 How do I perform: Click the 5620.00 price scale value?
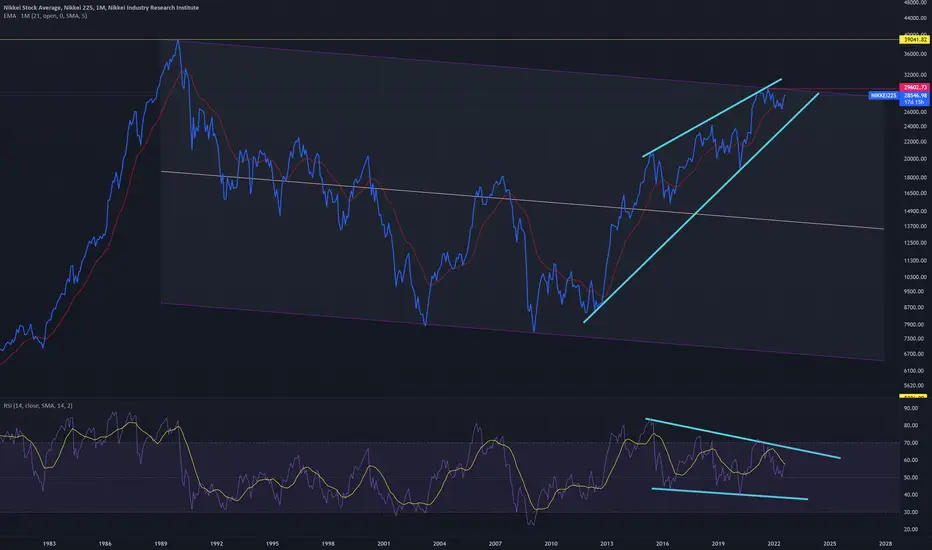[915, 385]
